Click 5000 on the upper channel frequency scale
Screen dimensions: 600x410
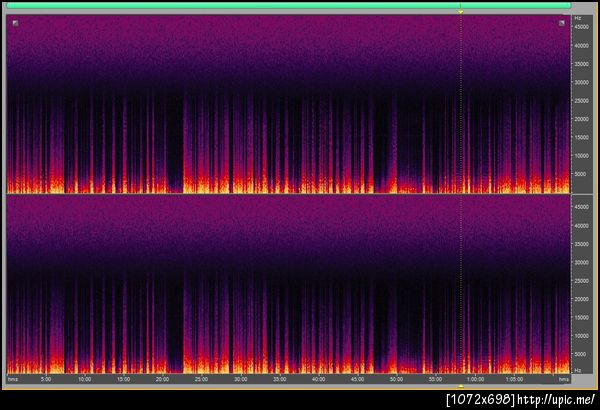pos(580,174)
